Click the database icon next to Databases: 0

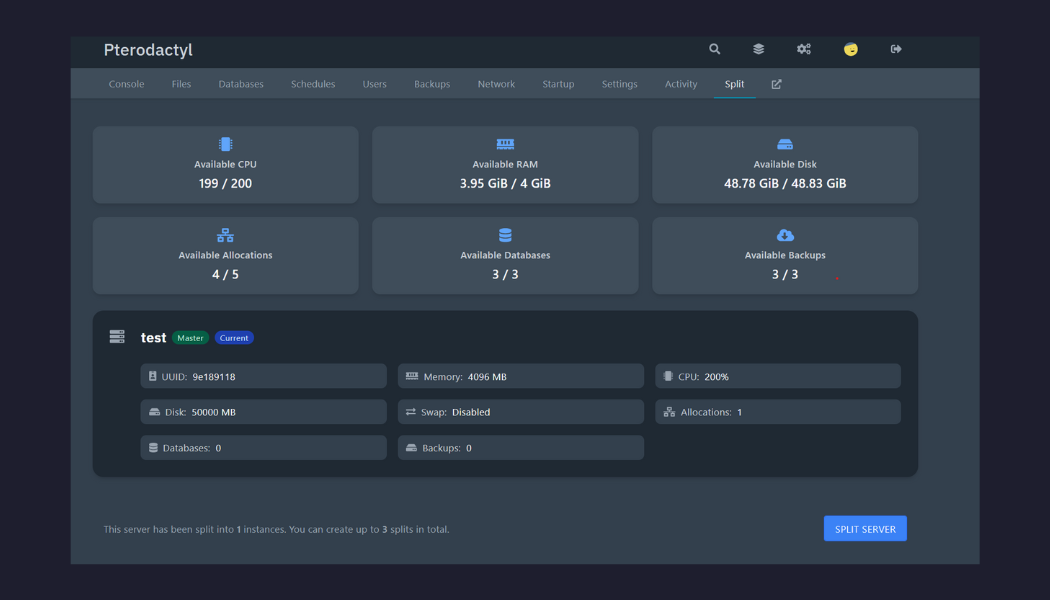(x=153, y=447)
